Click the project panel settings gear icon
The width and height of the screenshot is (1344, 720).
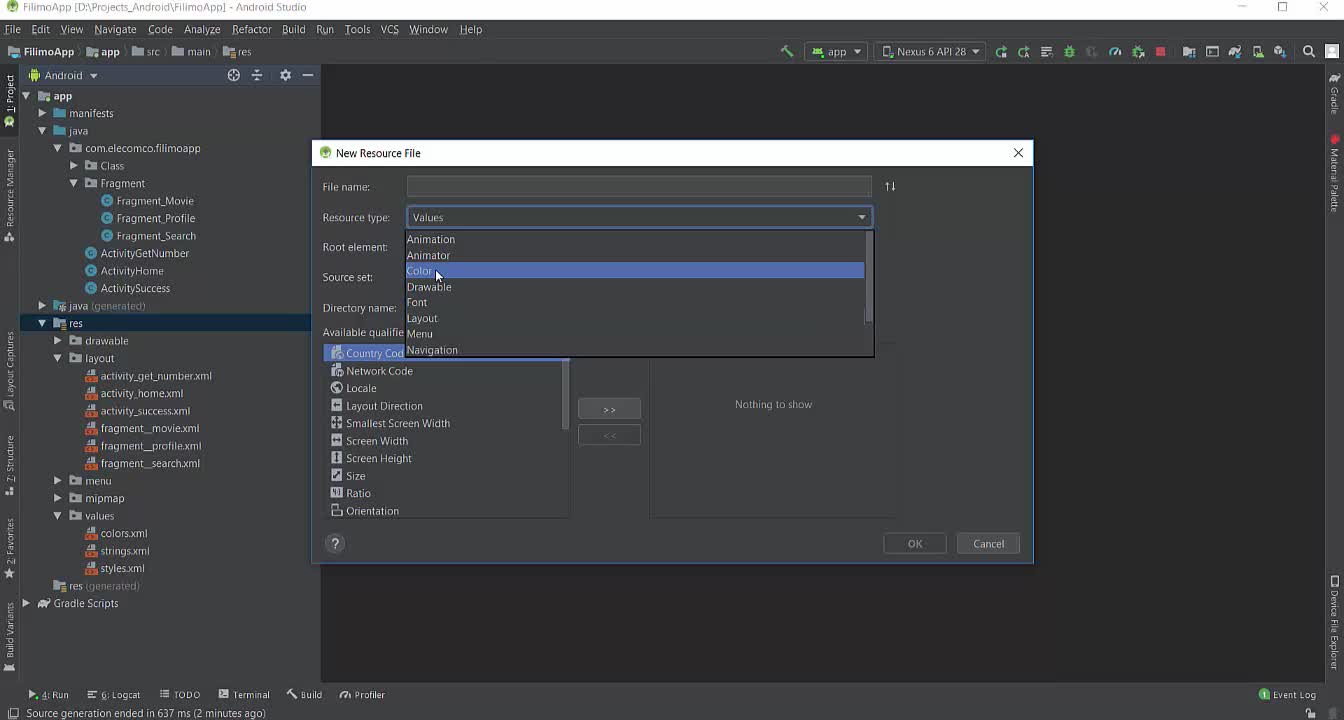coord(285,75)
